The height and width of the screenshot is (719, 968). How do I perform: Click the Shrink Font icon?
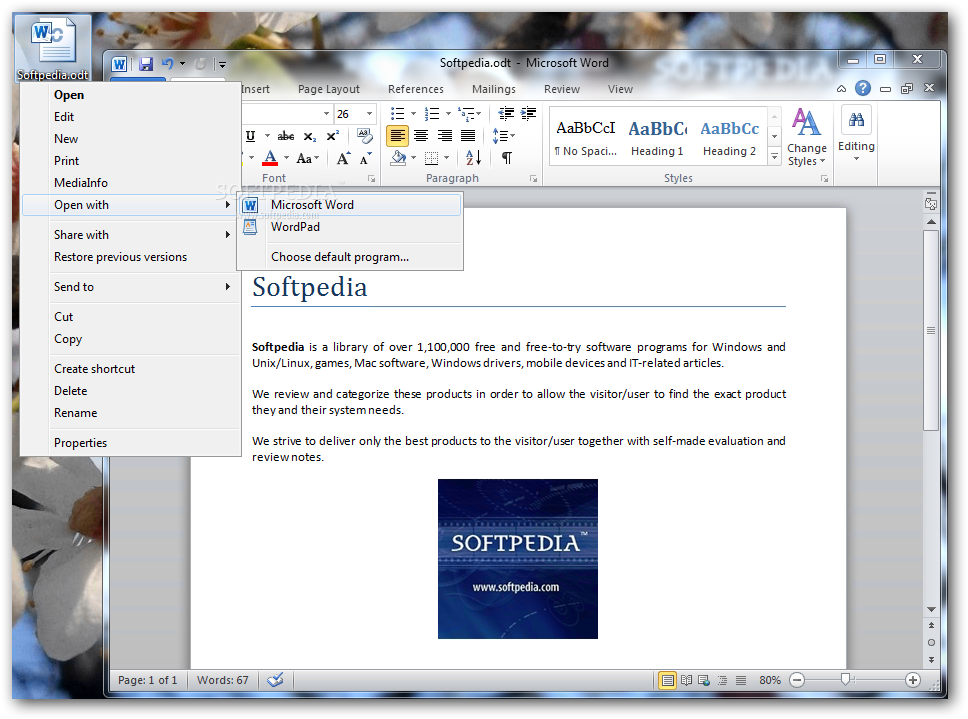pos(365,159)
